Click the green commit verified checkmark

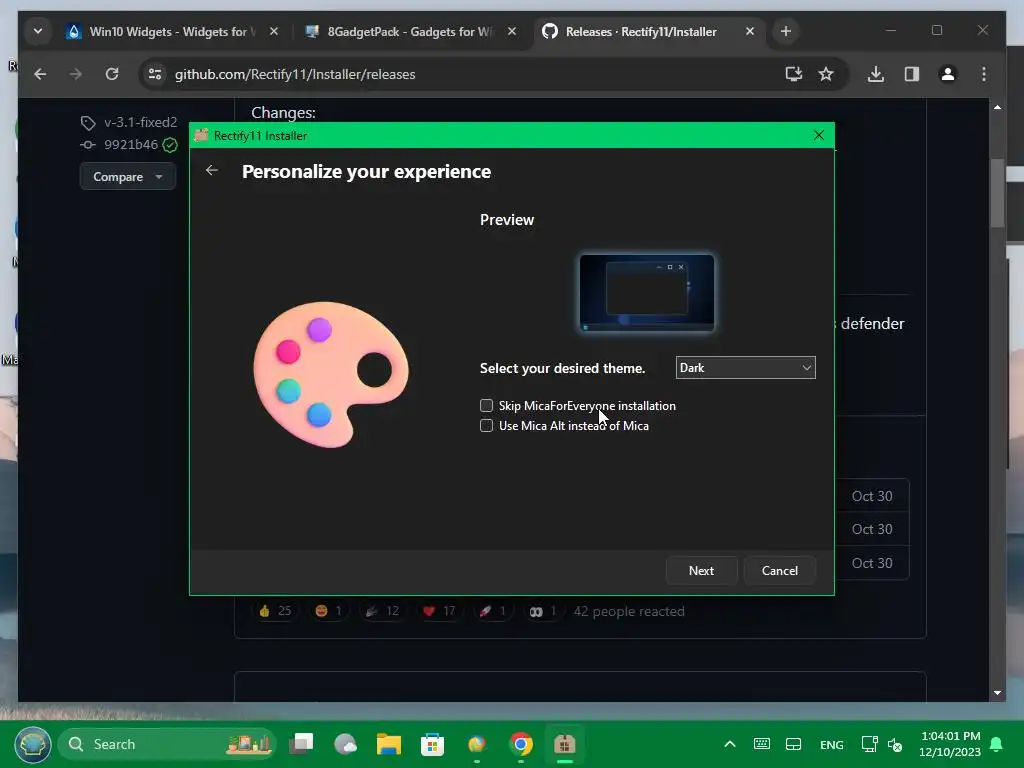coord(170,145)
